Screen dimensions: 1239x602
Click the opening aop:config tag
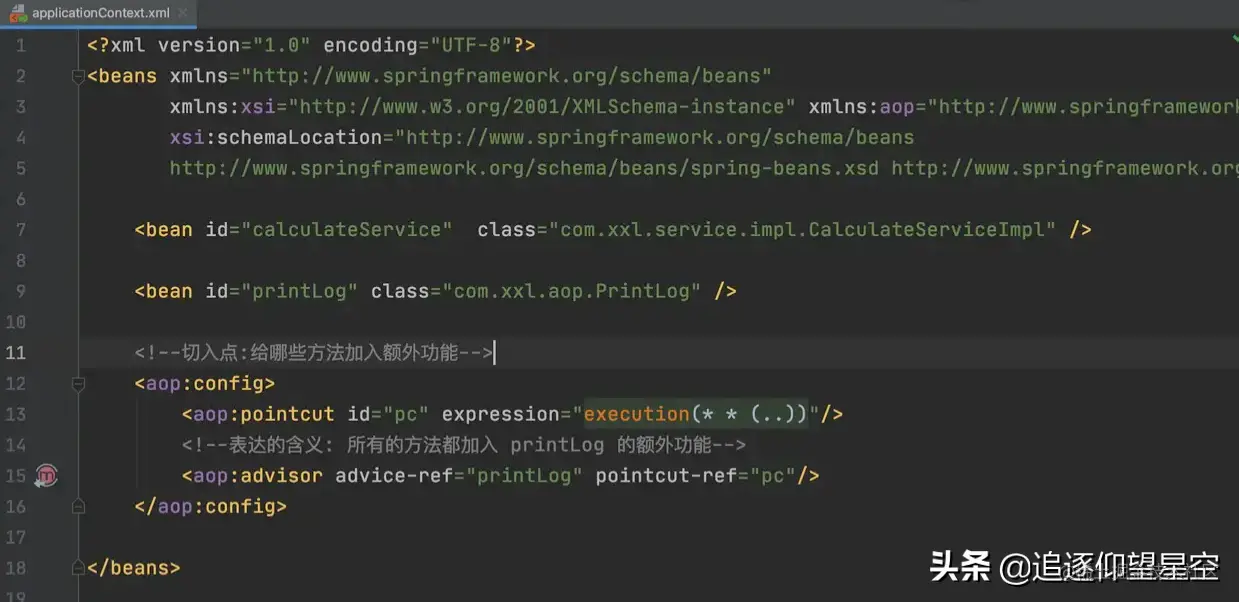coord(205,384)
